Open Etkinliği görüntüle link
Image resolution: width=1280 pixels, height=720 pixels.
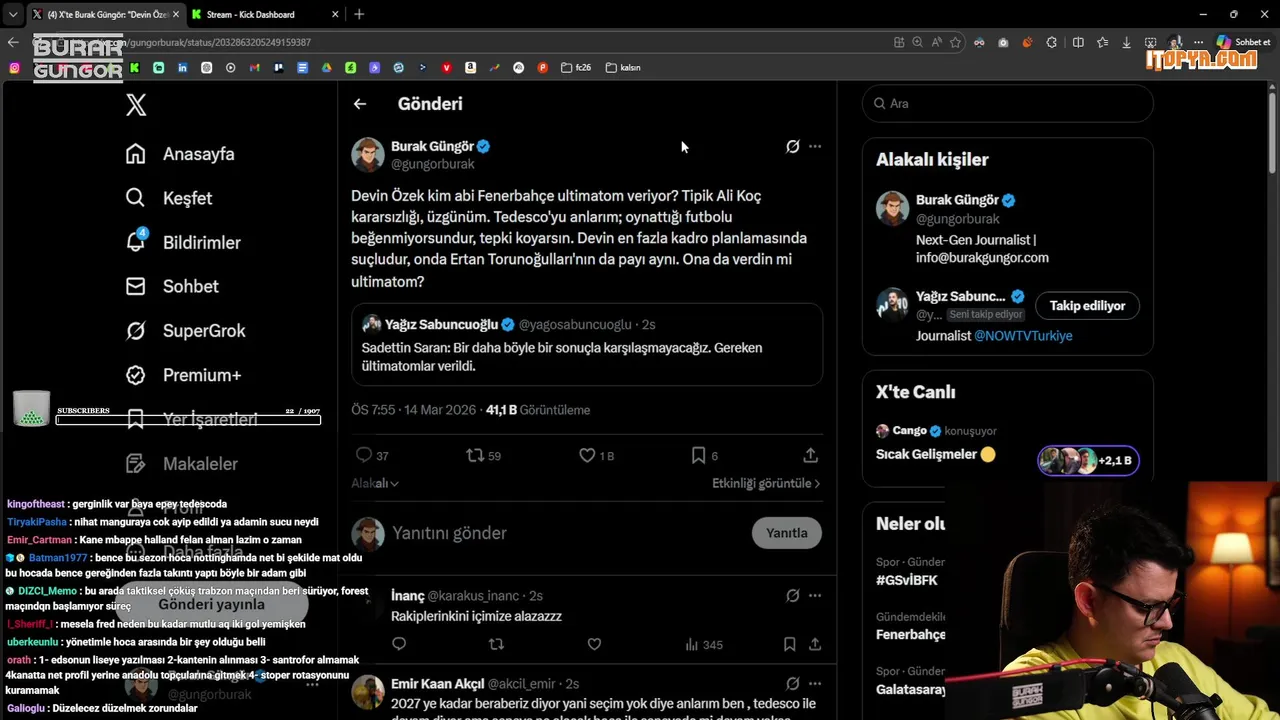click(x=766, y=483)
